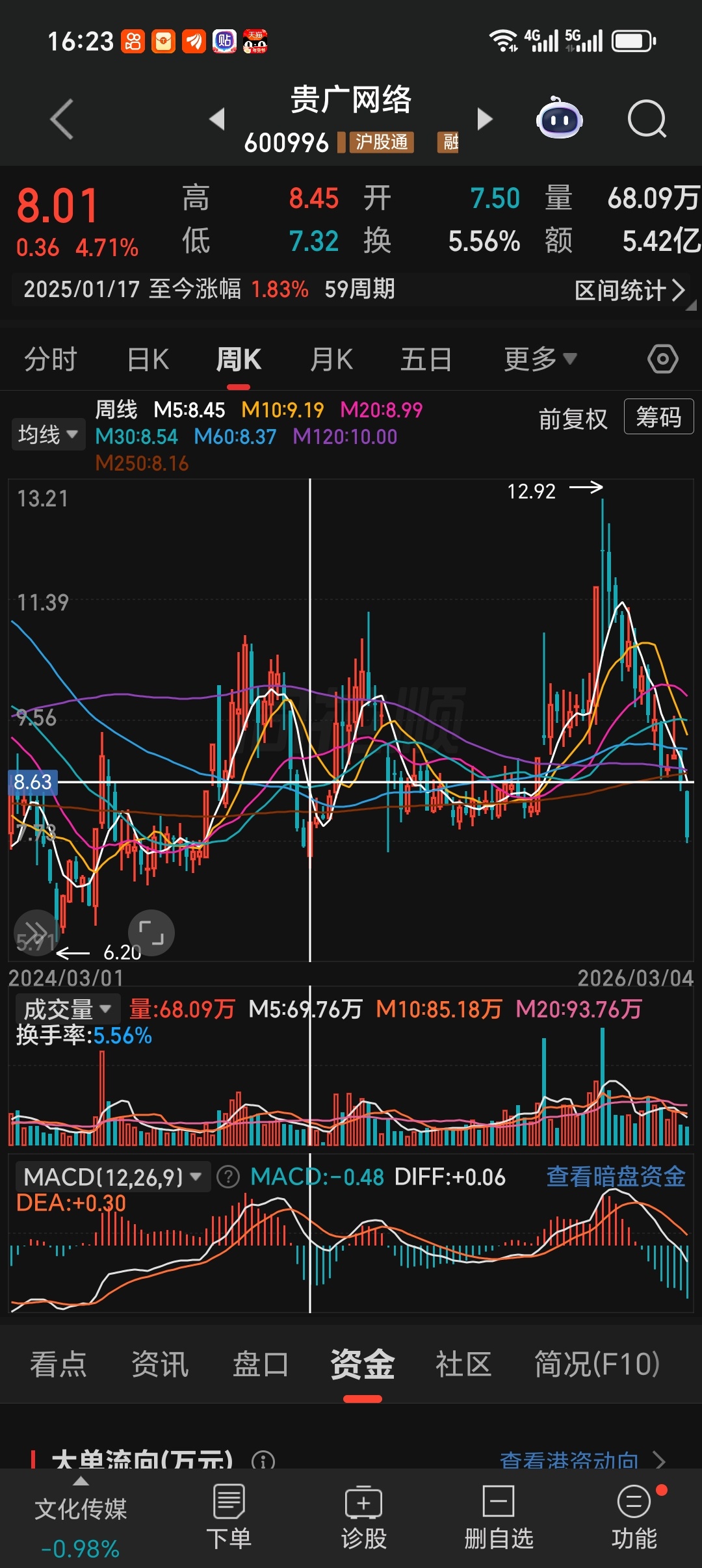This screenshot has height=1568, width=702.
Task: Expand the 文化传媒 sector panel
Action: pos(81,1517)
